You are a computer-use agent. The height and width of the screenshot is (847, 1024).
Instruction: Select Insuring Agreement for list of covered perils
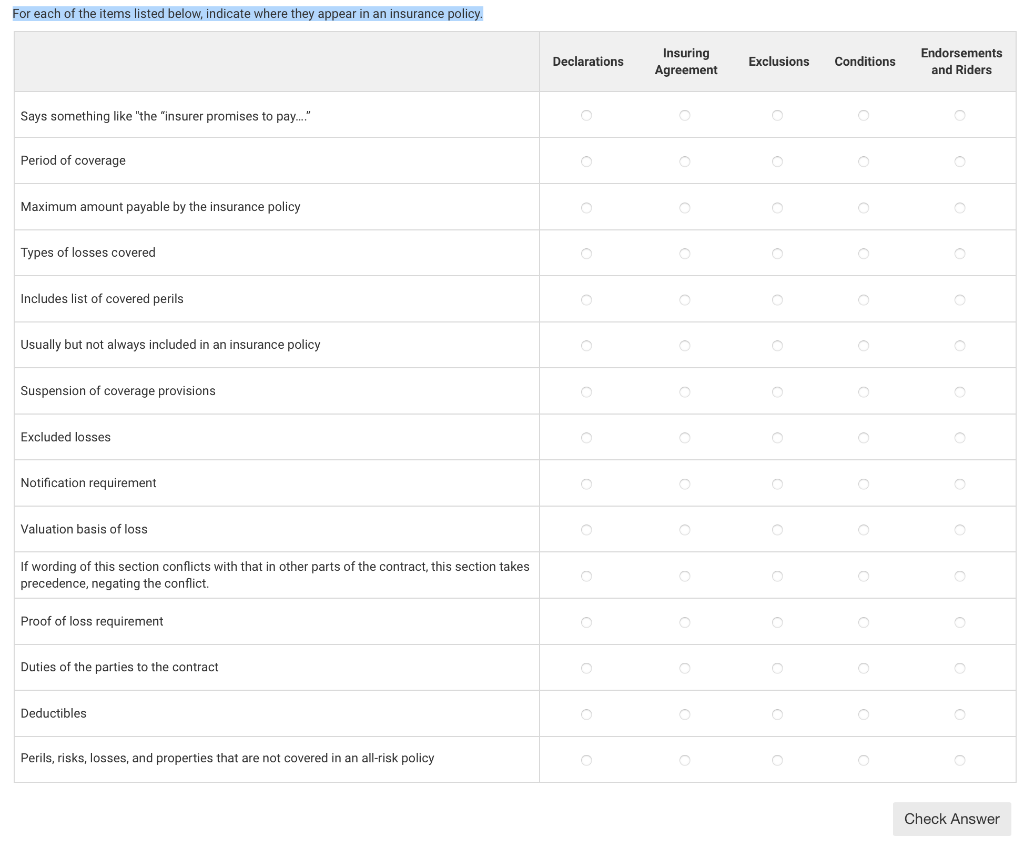click(685, 299)
